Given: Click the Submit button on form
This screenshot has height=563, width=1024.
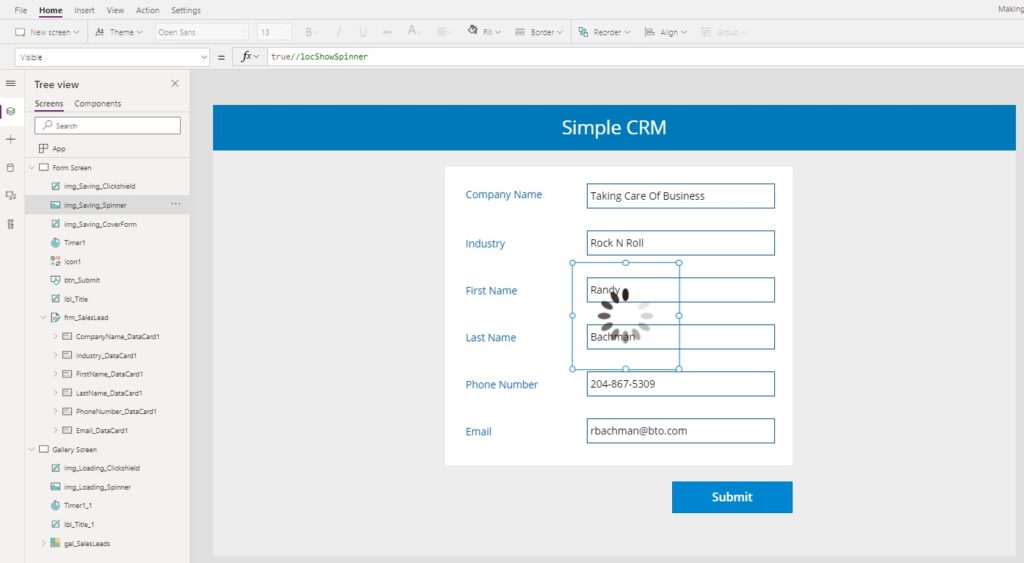Looking at the screenshot, I should 732,497.
